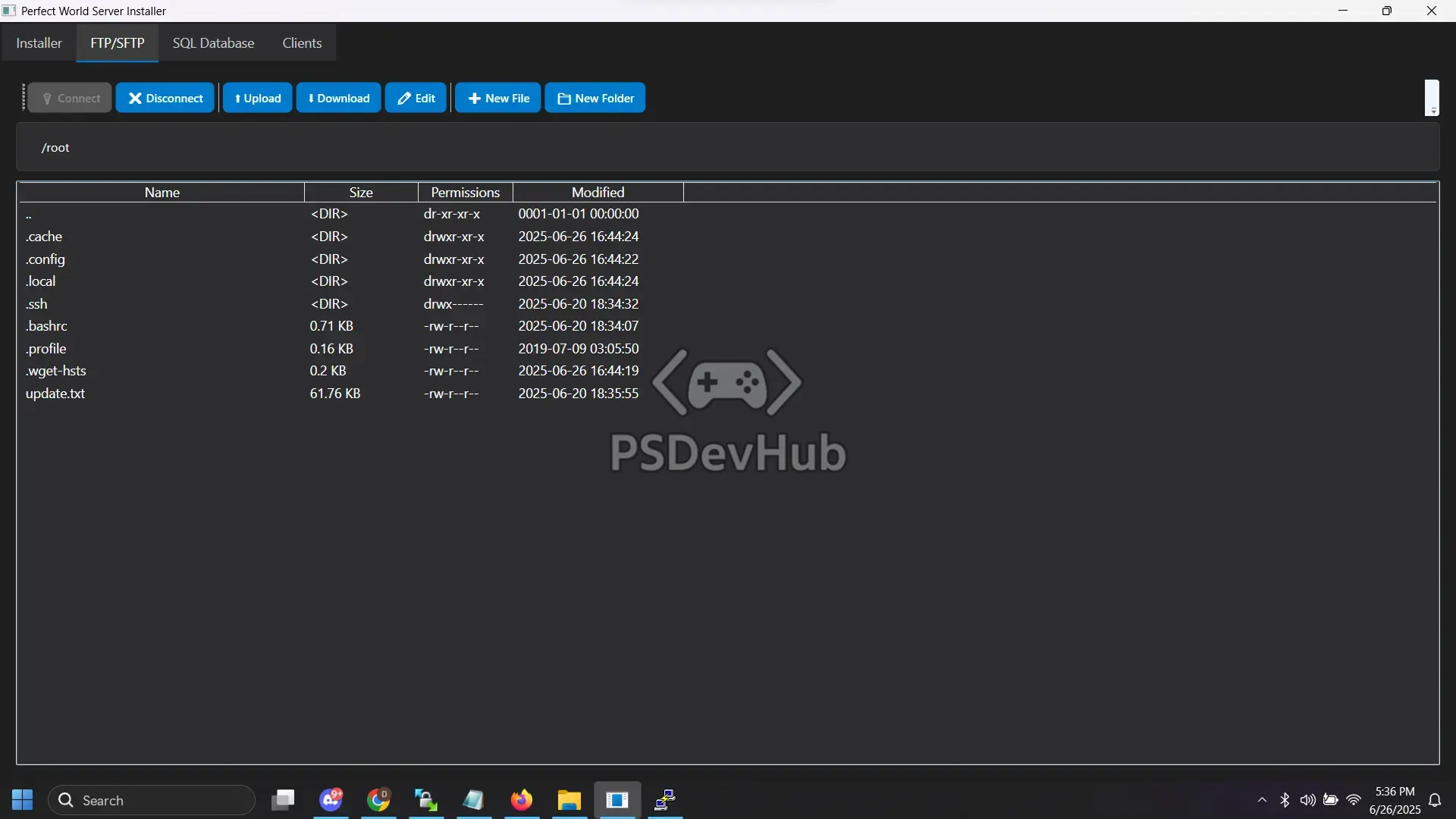Open the Installer tab

(39, 43)
